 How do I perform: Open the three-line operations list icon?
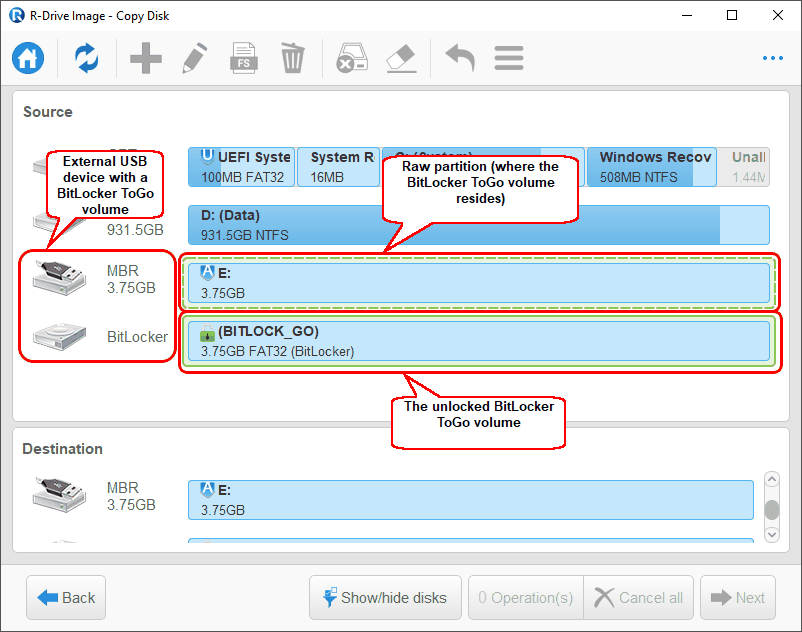click(x=509, y=58)
